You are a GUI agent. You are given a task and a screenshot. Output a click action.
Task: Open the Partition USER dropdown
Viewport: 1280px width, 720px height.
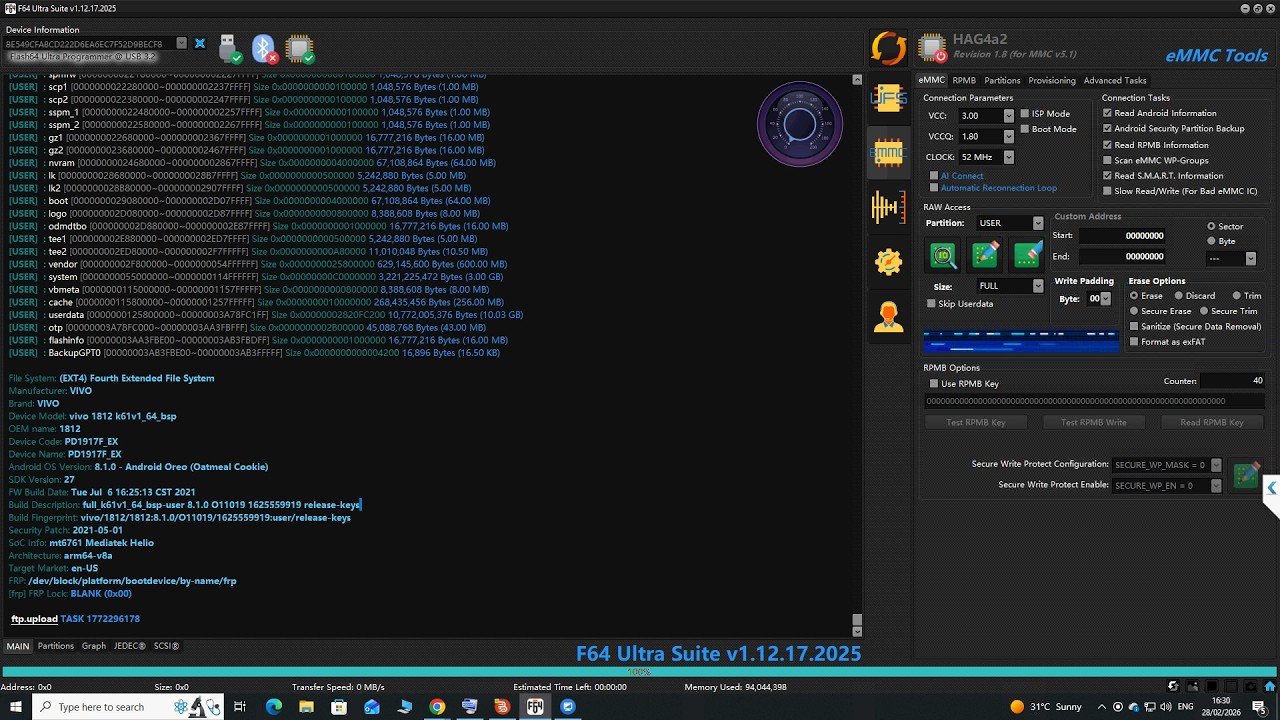[1037, 223]
